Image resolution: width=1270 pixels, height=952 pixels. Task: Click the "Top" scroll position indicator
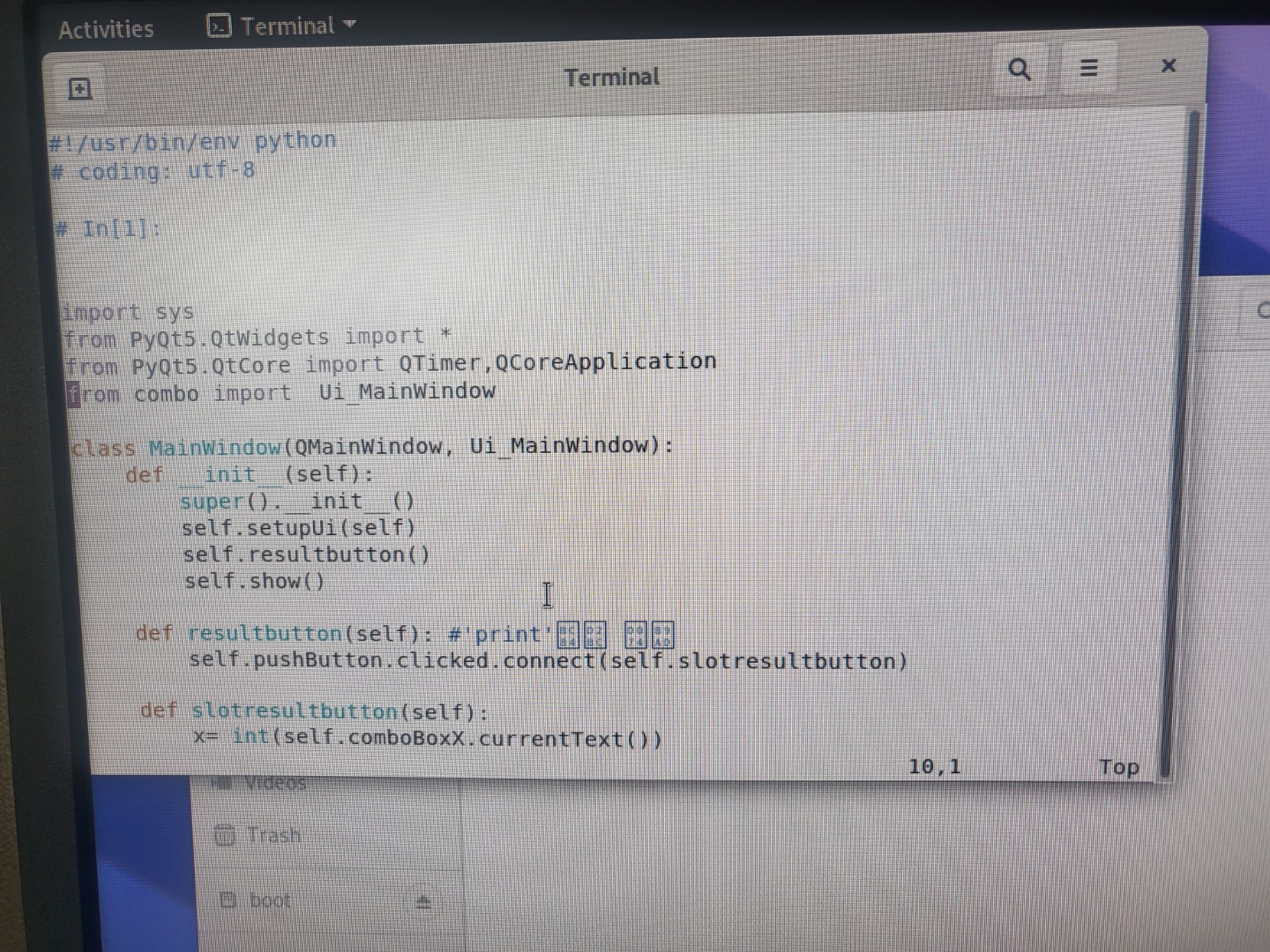point(1118,767)
